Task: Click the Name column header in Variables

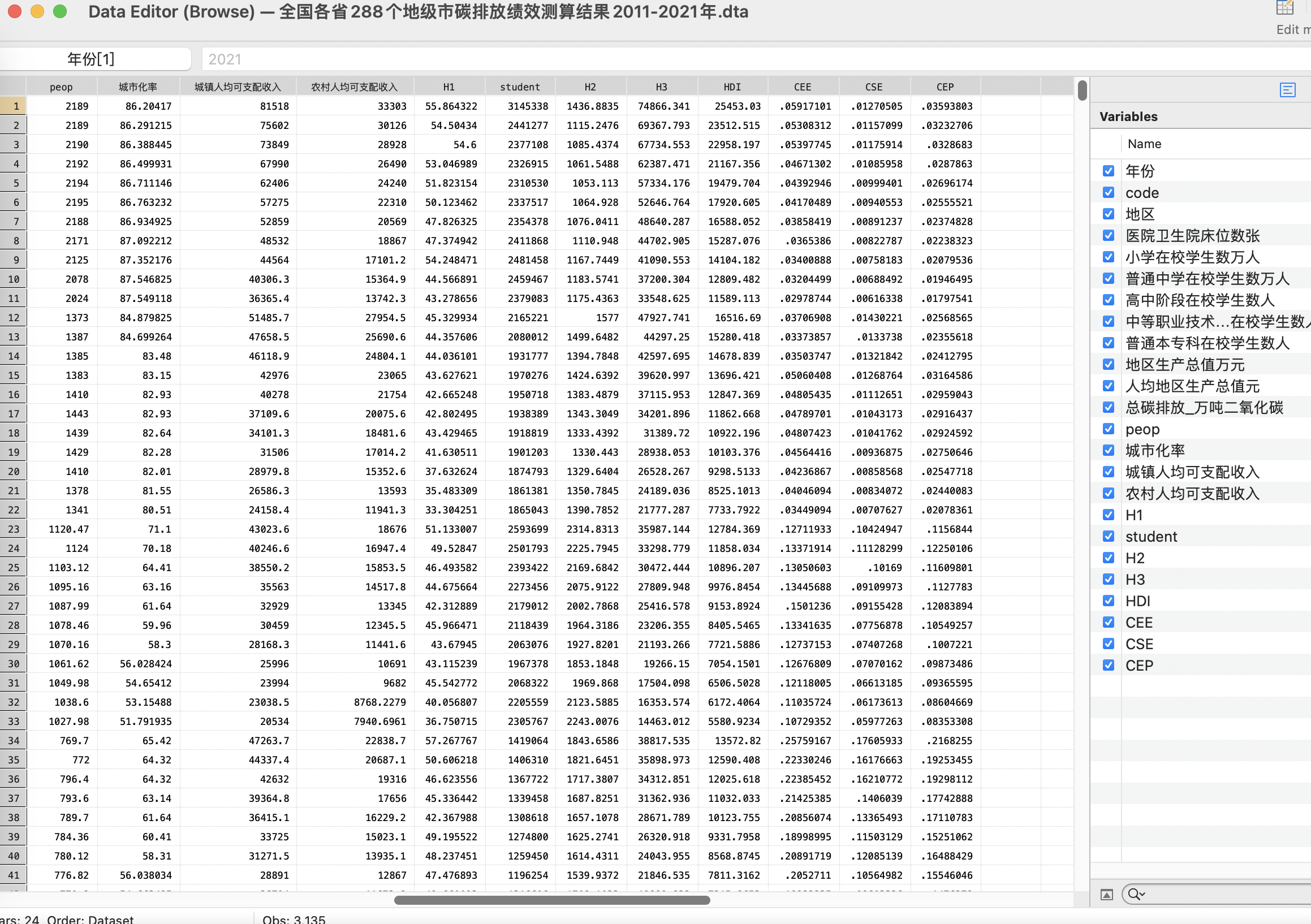Action: pyautogui.click(x=1144, y=144)
